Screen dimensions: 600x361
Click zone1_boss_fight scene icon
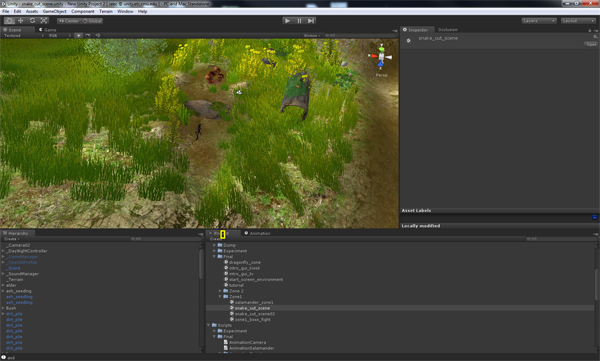(x=232, y=320)
